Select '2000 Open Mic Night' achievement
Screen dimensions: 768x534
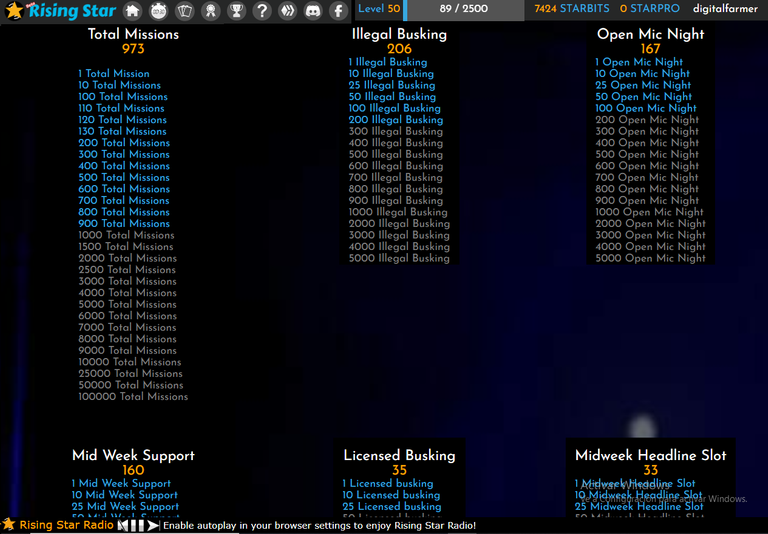[x=650, y=223]
